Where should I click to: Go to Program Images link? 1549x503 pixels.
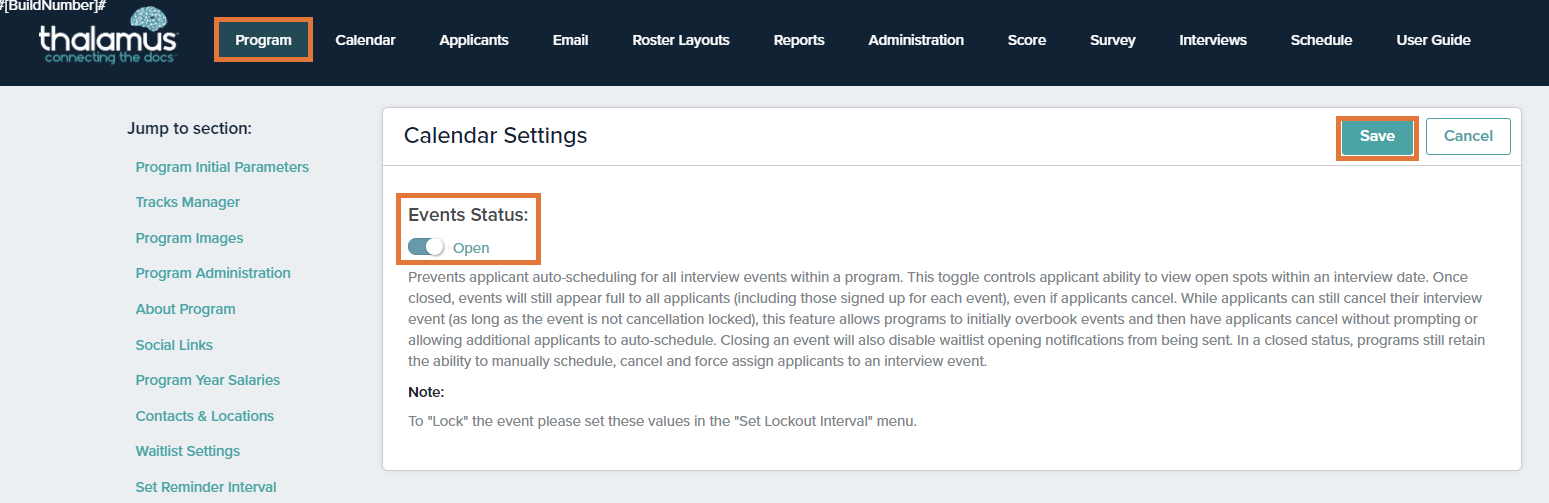coord(189,238)
